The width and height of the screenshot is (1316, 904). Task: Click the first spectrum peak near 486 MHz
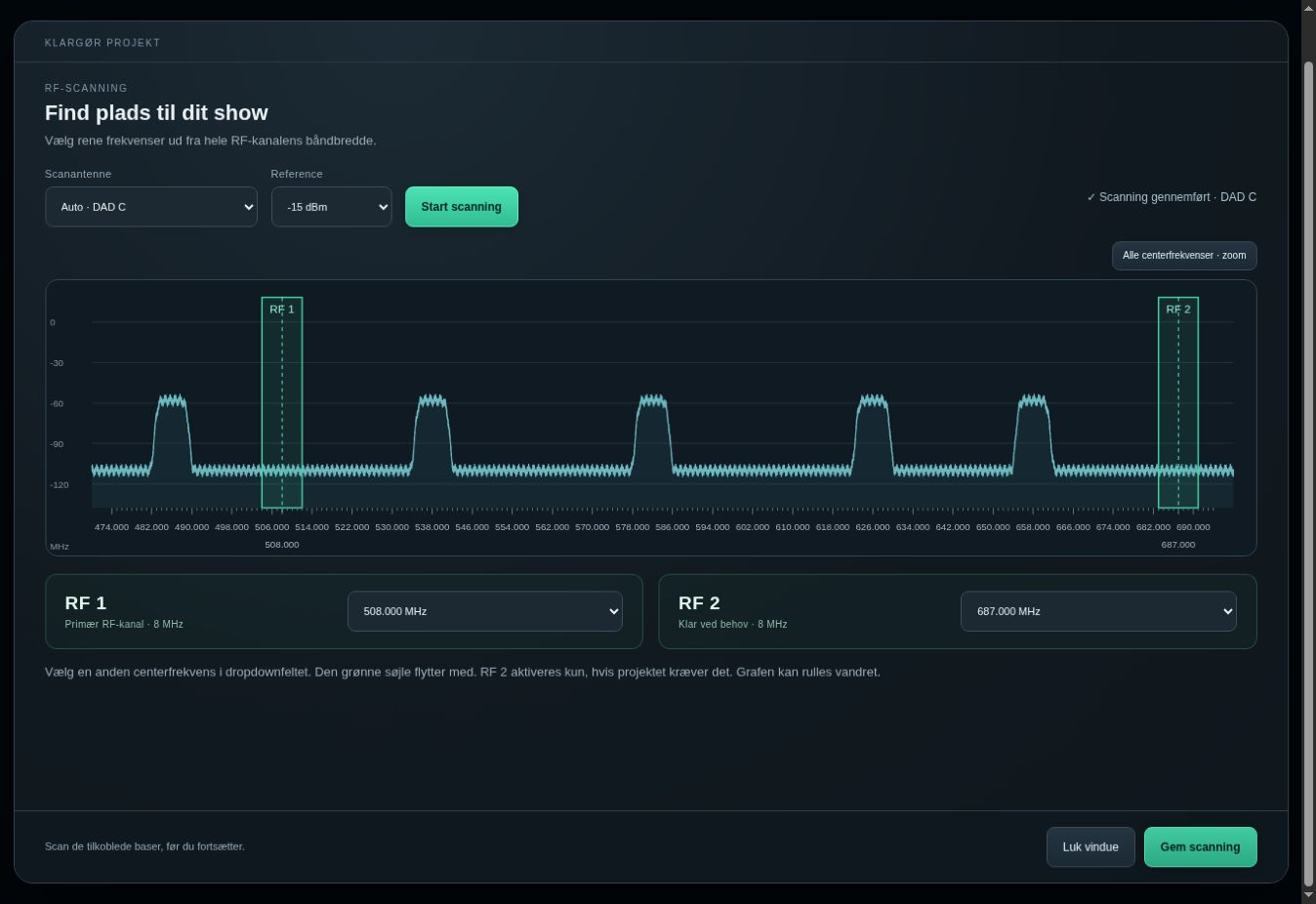click(172, 434)
